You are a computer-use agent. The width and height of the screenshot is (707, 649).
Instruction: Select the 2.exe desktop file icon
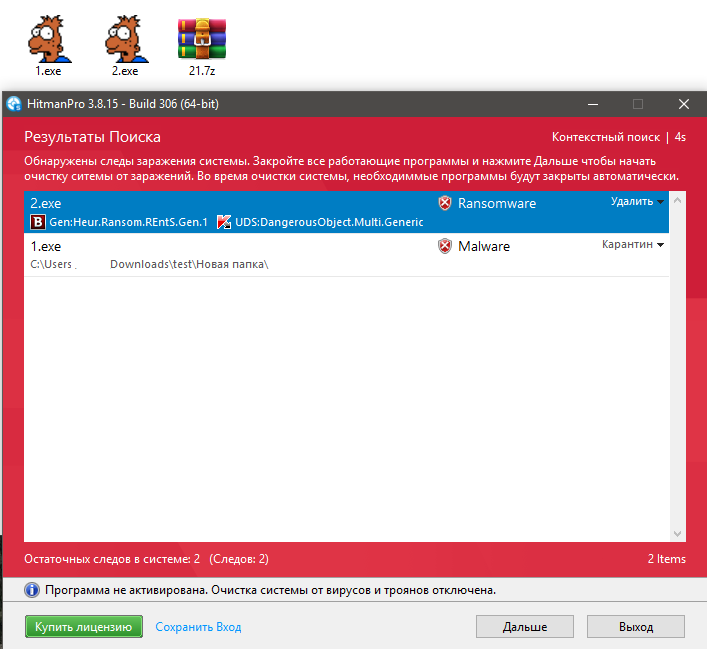[x=125, y=45]
